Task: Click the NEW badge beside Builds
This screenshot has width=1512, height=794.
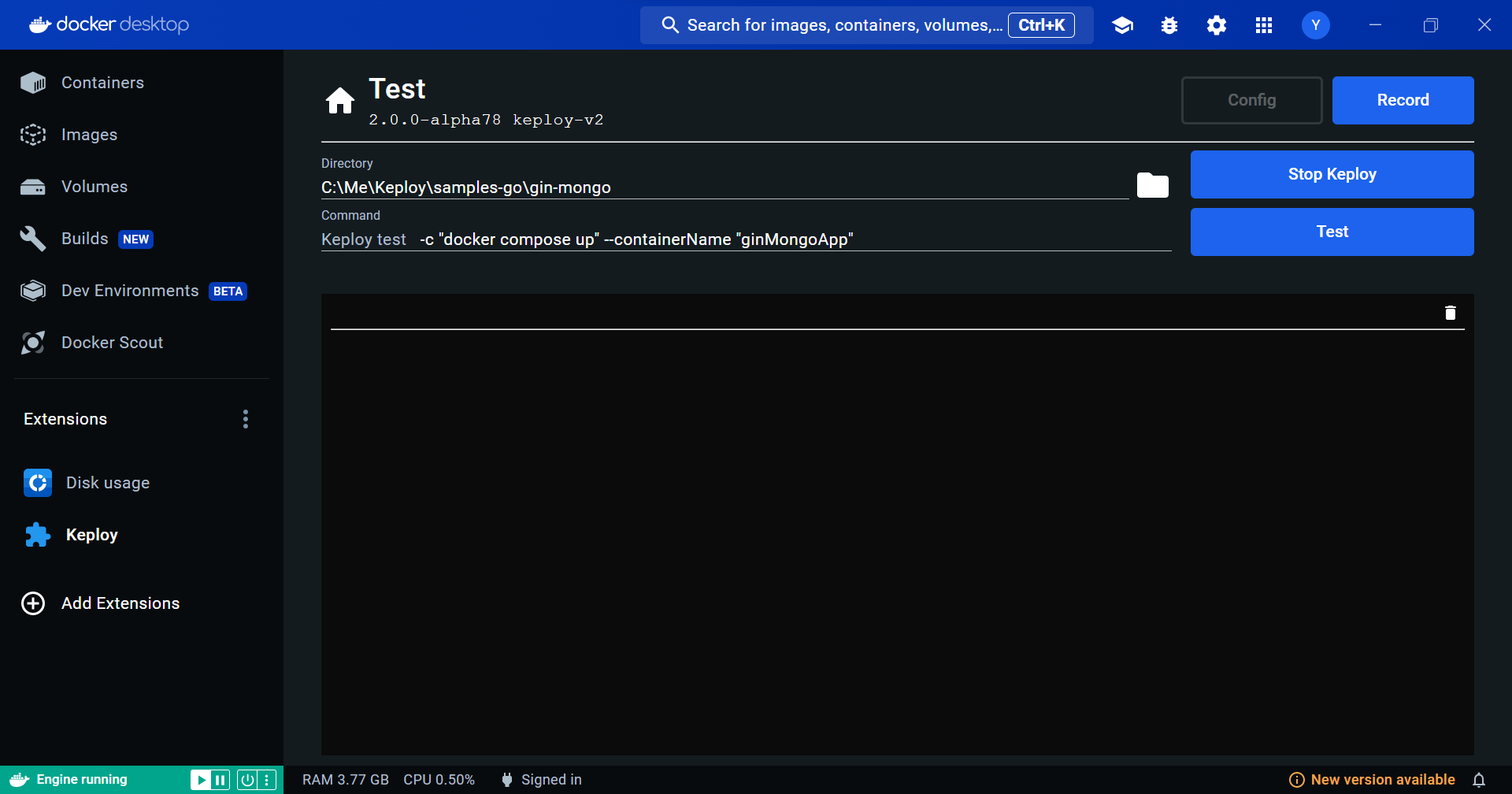Action: [x=135, y=239]
